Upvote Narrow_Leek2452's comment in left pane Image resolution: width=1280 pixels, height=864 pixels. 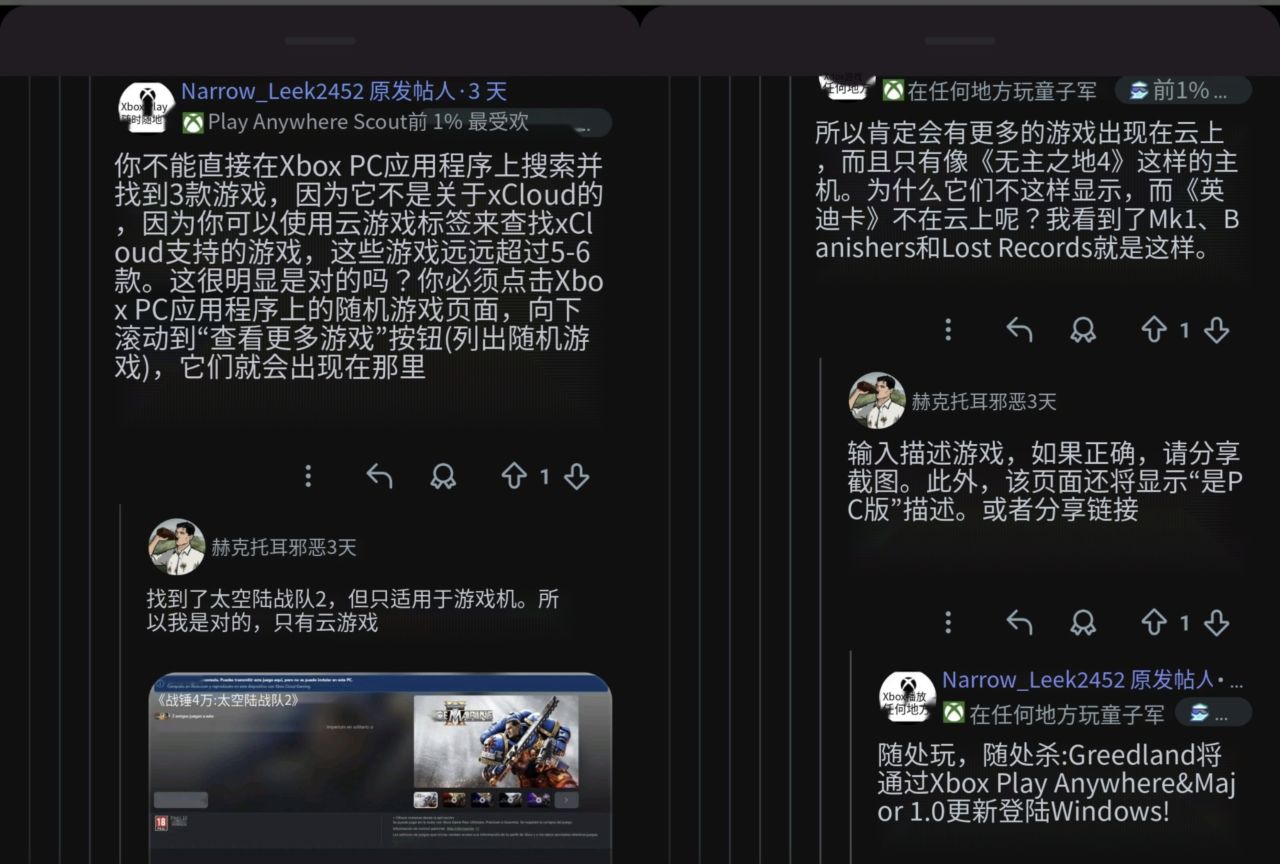(x=513, y=476)
